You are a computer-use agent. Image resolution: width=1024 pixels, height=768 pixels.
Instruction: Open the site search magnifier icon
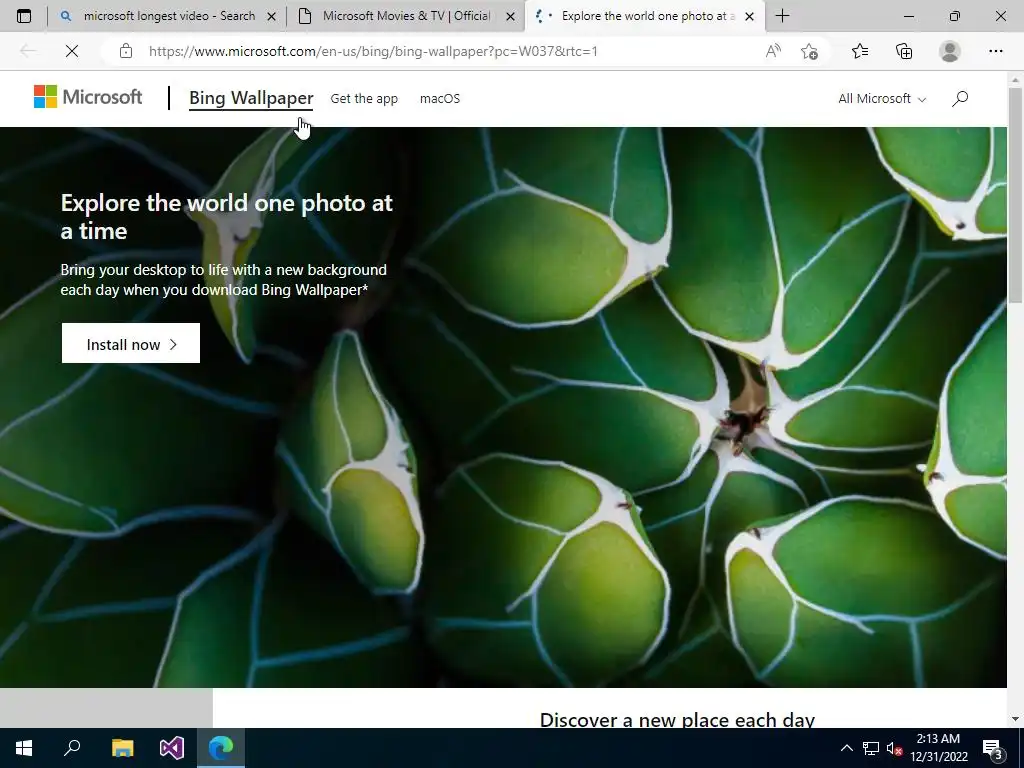point(959,99)
